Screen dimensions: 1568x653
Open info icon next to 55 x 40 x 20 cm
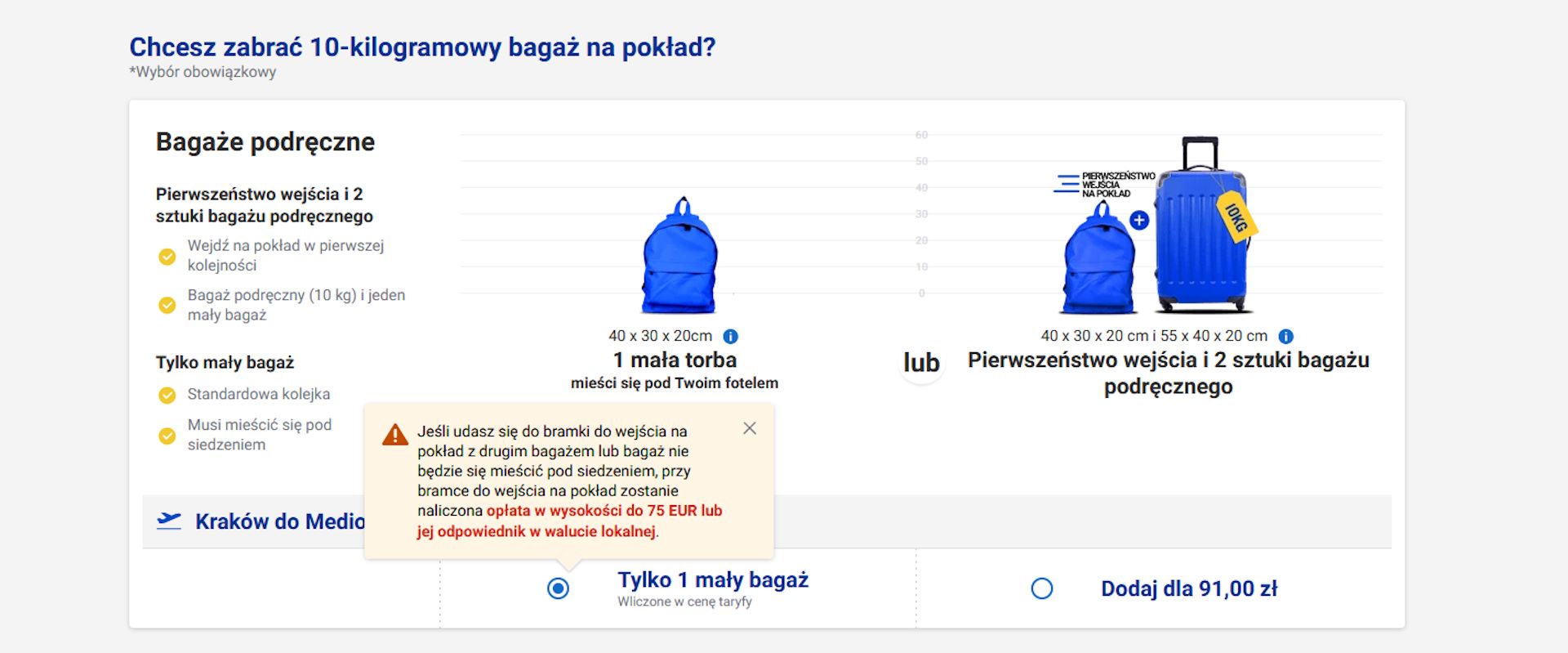click(x=1285, y=336)
